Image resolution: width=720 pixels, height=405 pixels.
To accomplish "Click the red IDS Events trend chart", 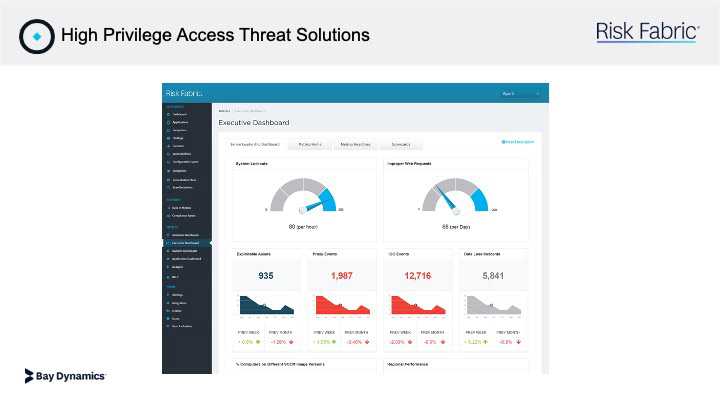I will click(418, 305).
